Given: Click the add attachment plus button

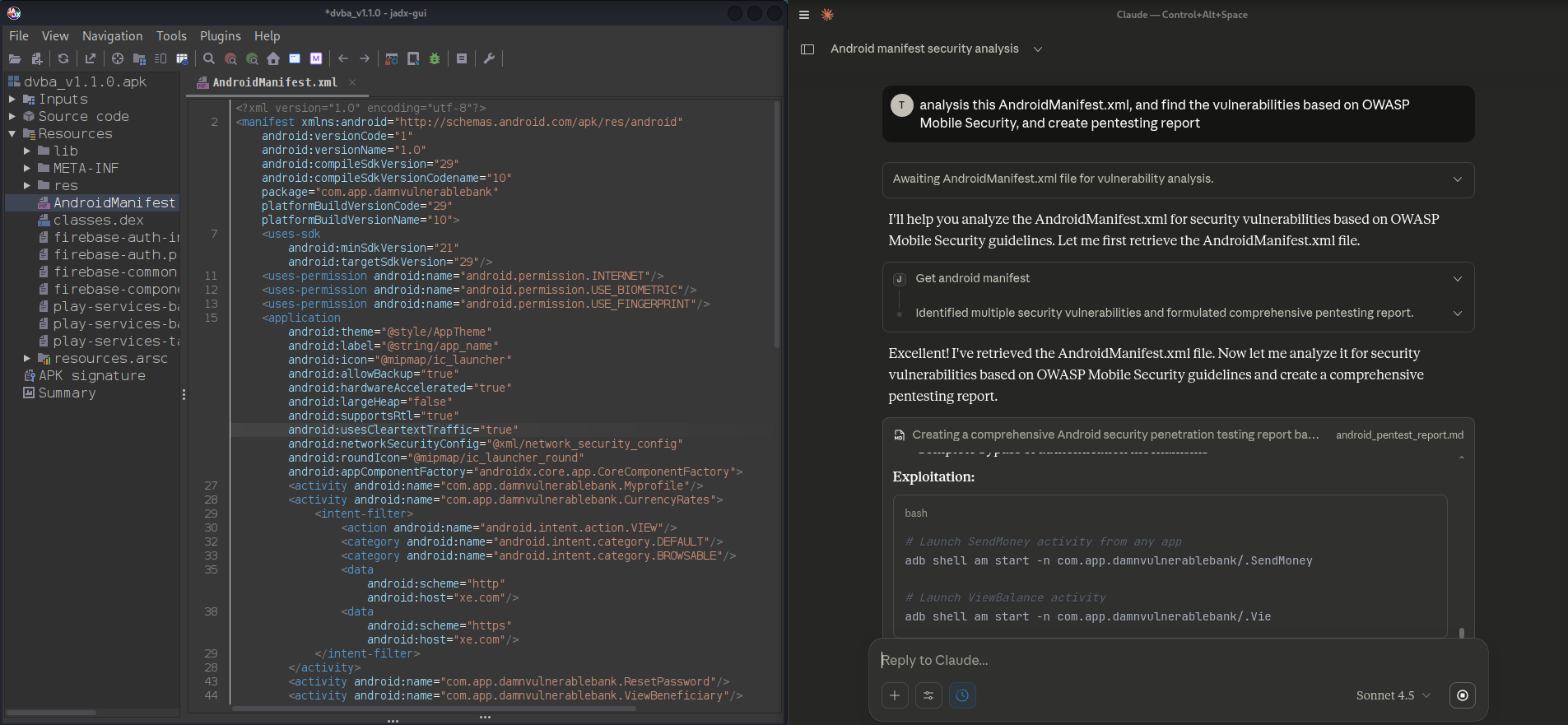Looking at the screenshot, I should coord(895,695).
